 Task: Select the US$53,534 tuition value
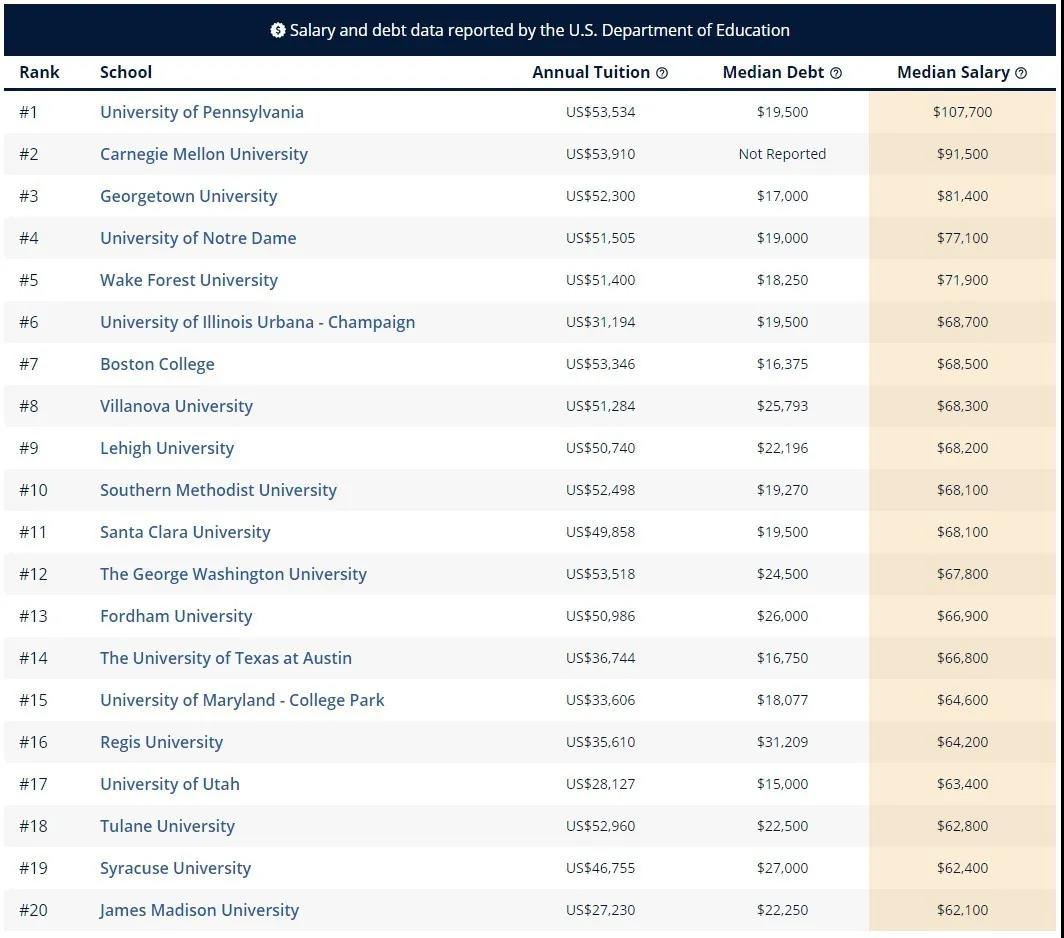pos(601,112)
